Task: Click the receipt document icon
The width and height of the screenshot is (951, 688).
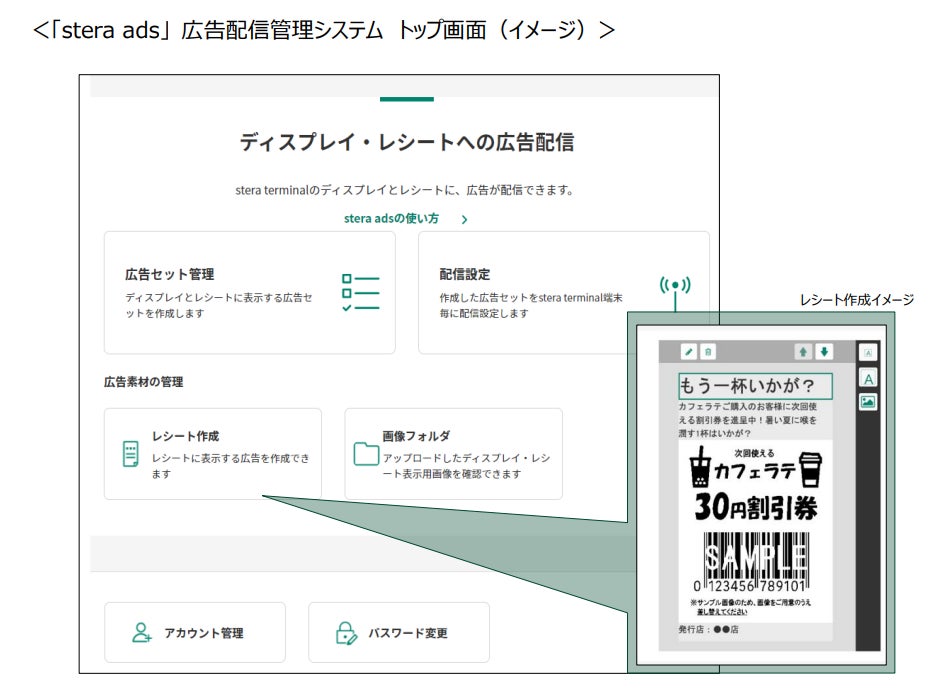Action: tap(130, 454)
